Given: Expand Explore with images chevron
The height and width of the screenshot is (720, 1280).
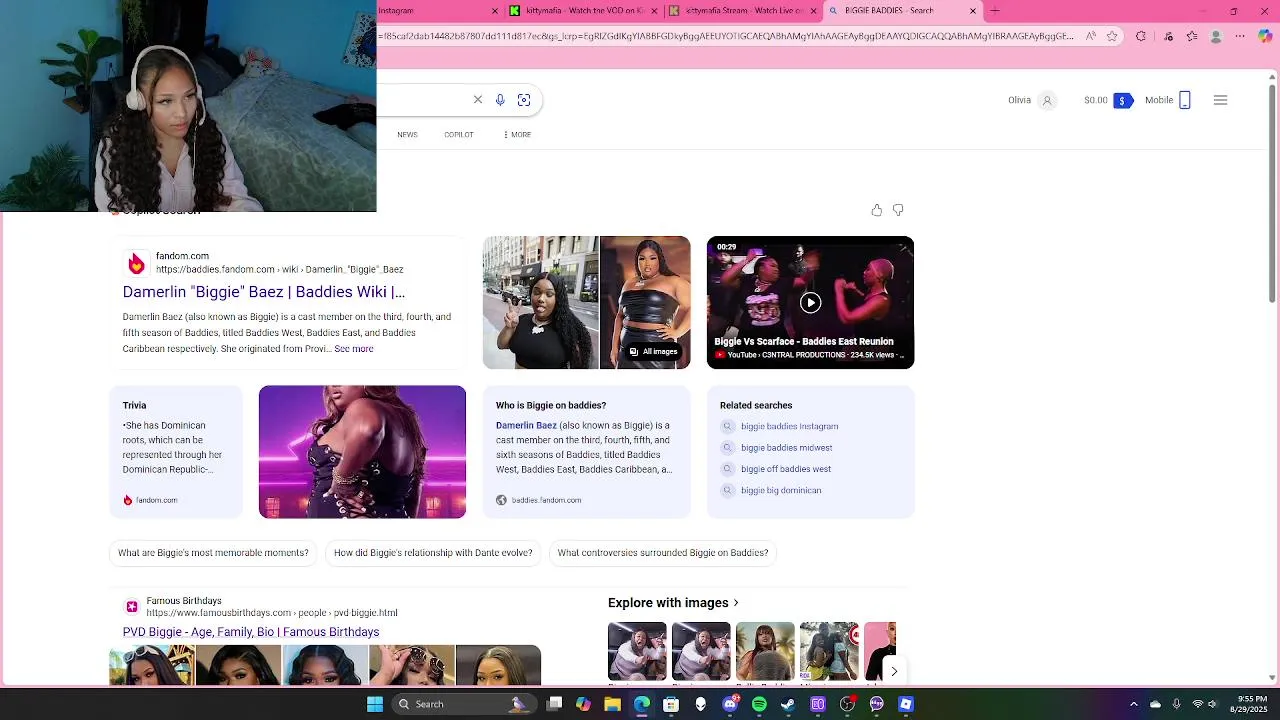Looking at the screenshot, I should pyautogui.click(x=736, y=603).
